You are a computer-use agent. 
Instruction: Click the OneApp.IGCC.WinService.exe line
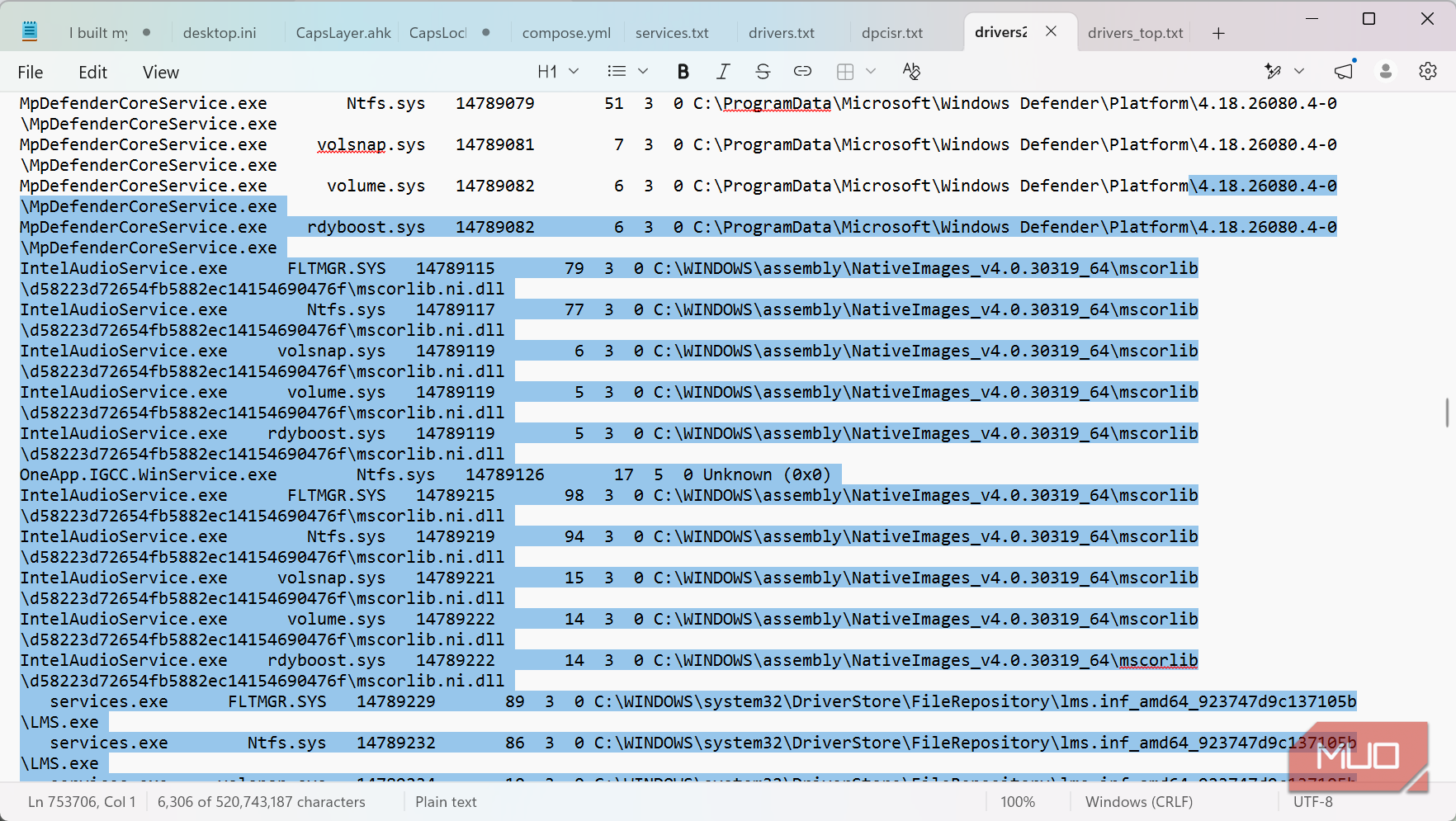(x=426, y=474)
